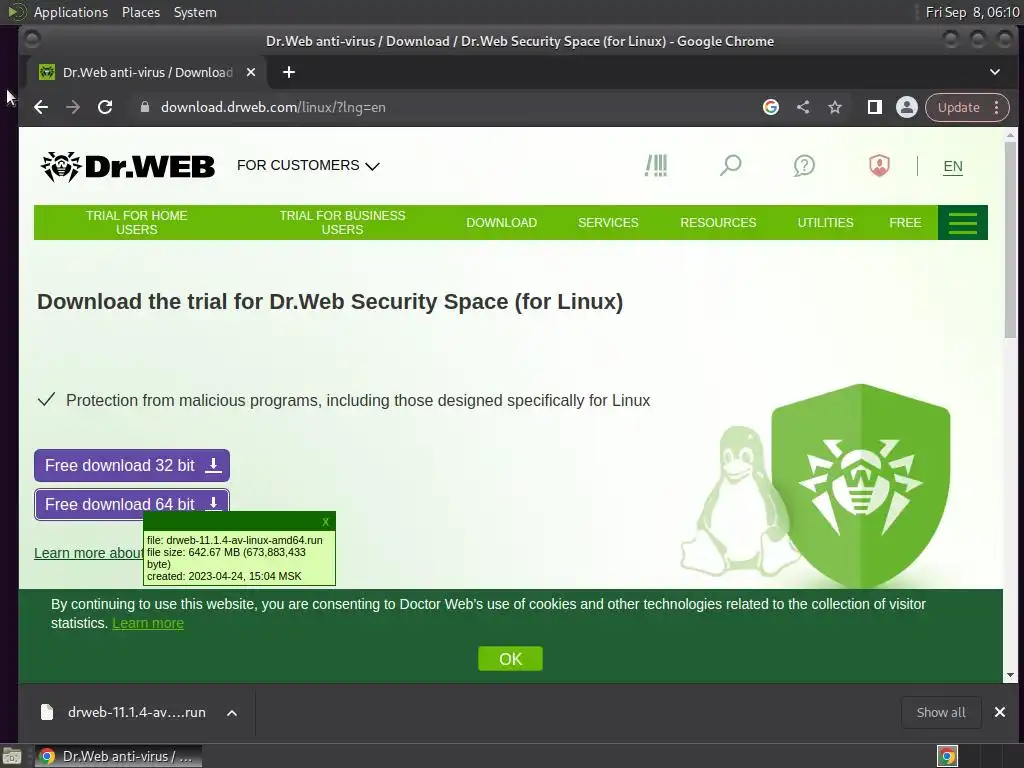Click the clock Fri Sep 8
This screenshot has height=768, width=1024.
coord(972,12)
